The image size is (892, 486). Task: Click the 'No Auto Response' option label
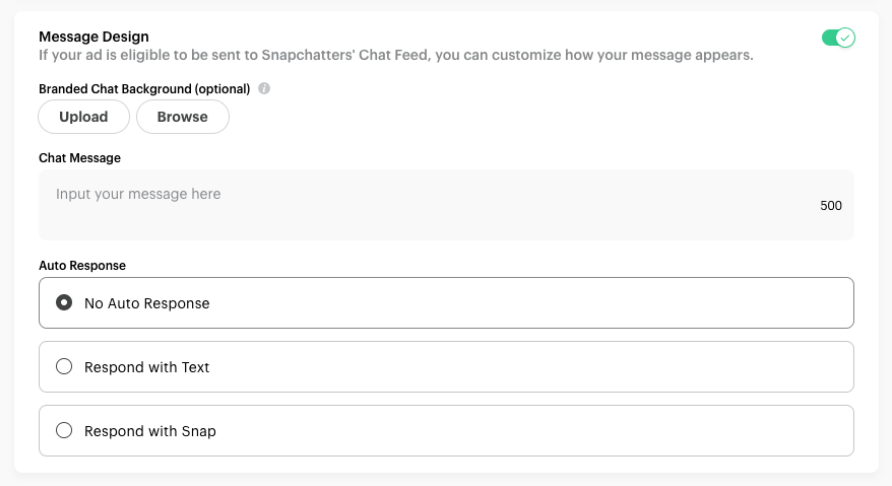pos(147,303)
